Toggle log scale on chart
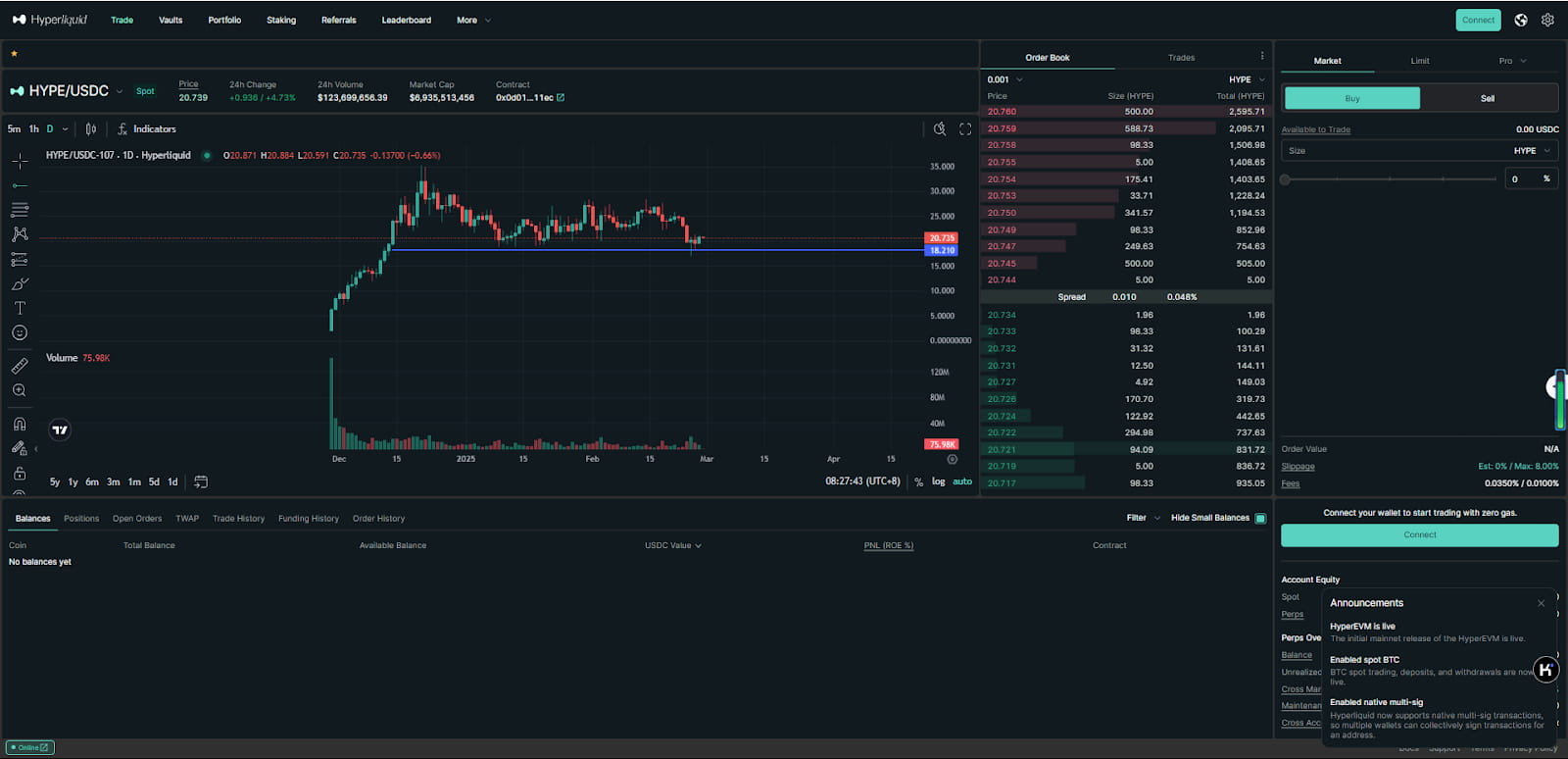 coord(938,481)
